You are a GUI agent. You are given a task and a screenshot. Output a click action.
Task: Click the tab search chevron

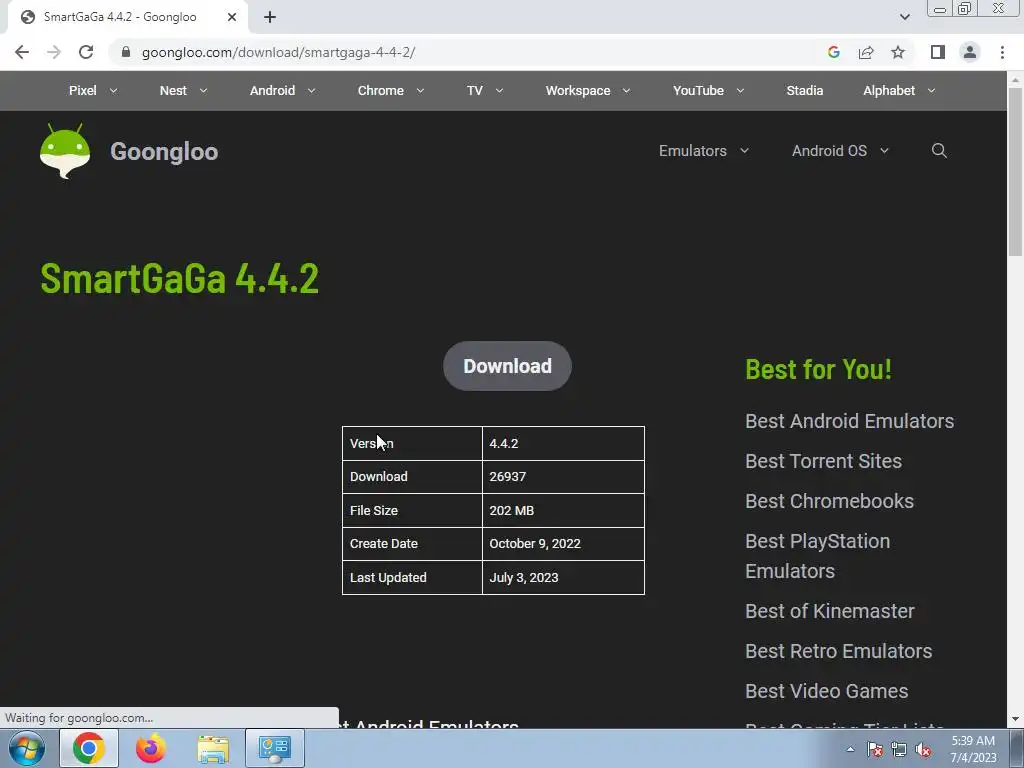904,17
